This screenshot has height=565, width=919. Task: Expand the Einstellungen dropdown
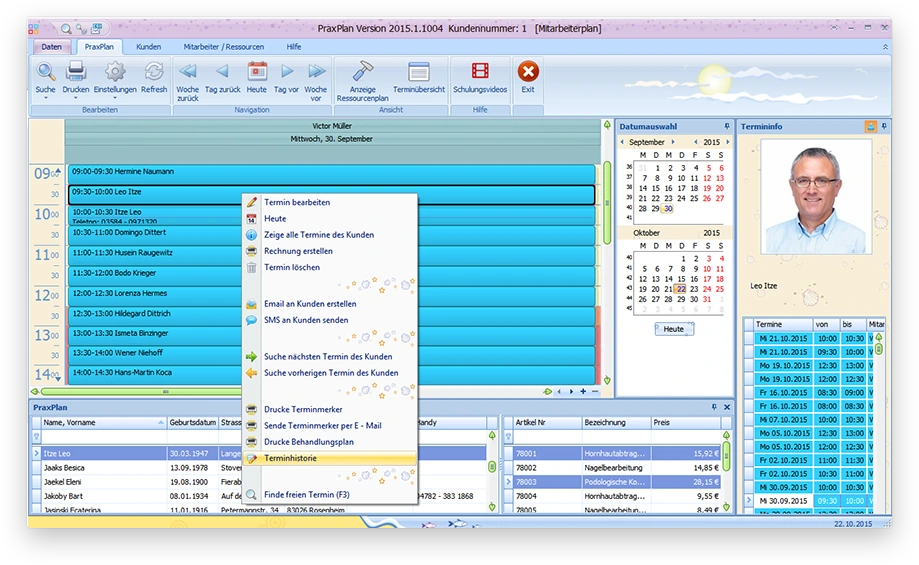[115, 98]
